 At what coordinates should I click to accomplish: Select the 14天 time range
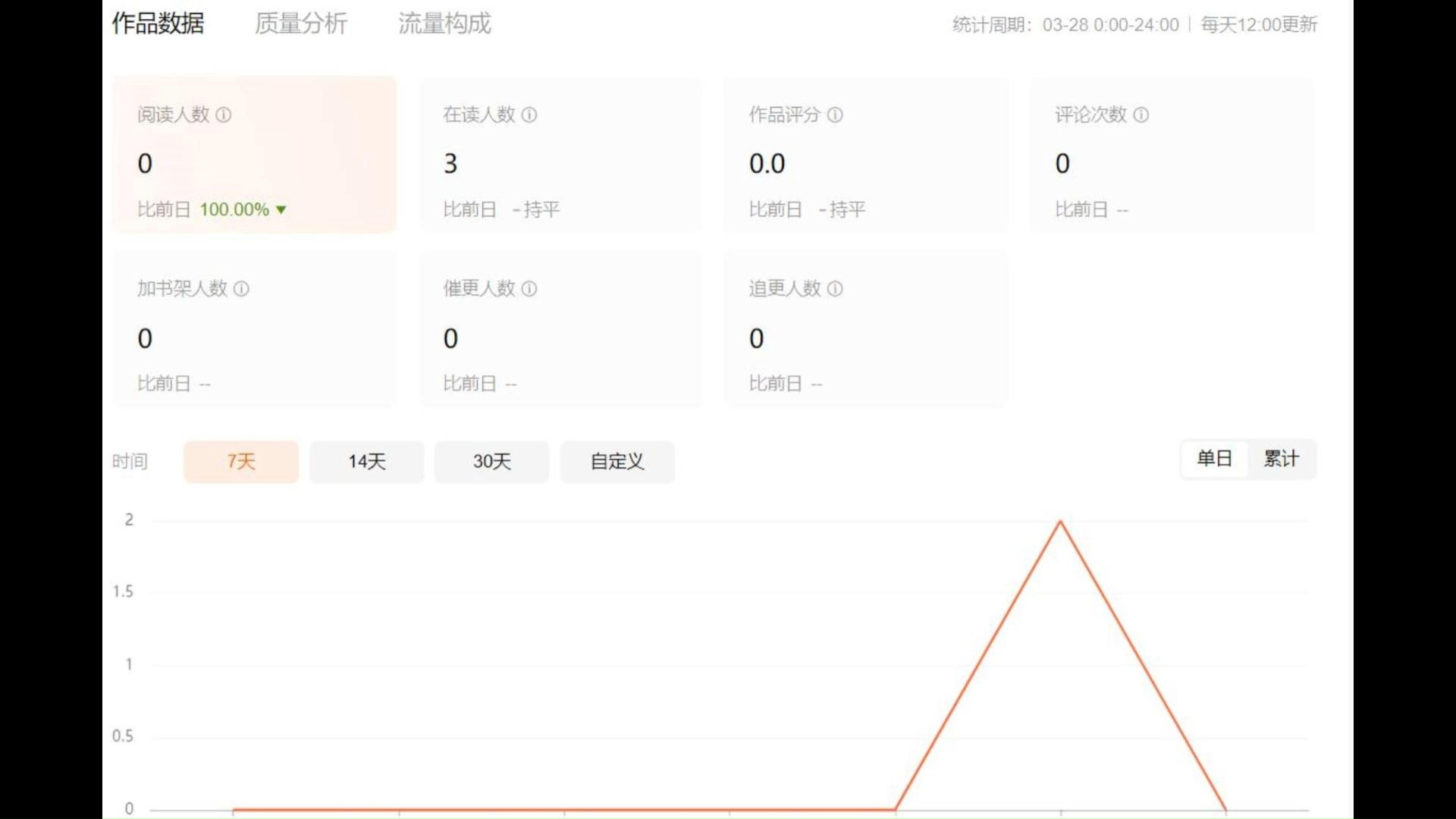[x=367, y=461]
